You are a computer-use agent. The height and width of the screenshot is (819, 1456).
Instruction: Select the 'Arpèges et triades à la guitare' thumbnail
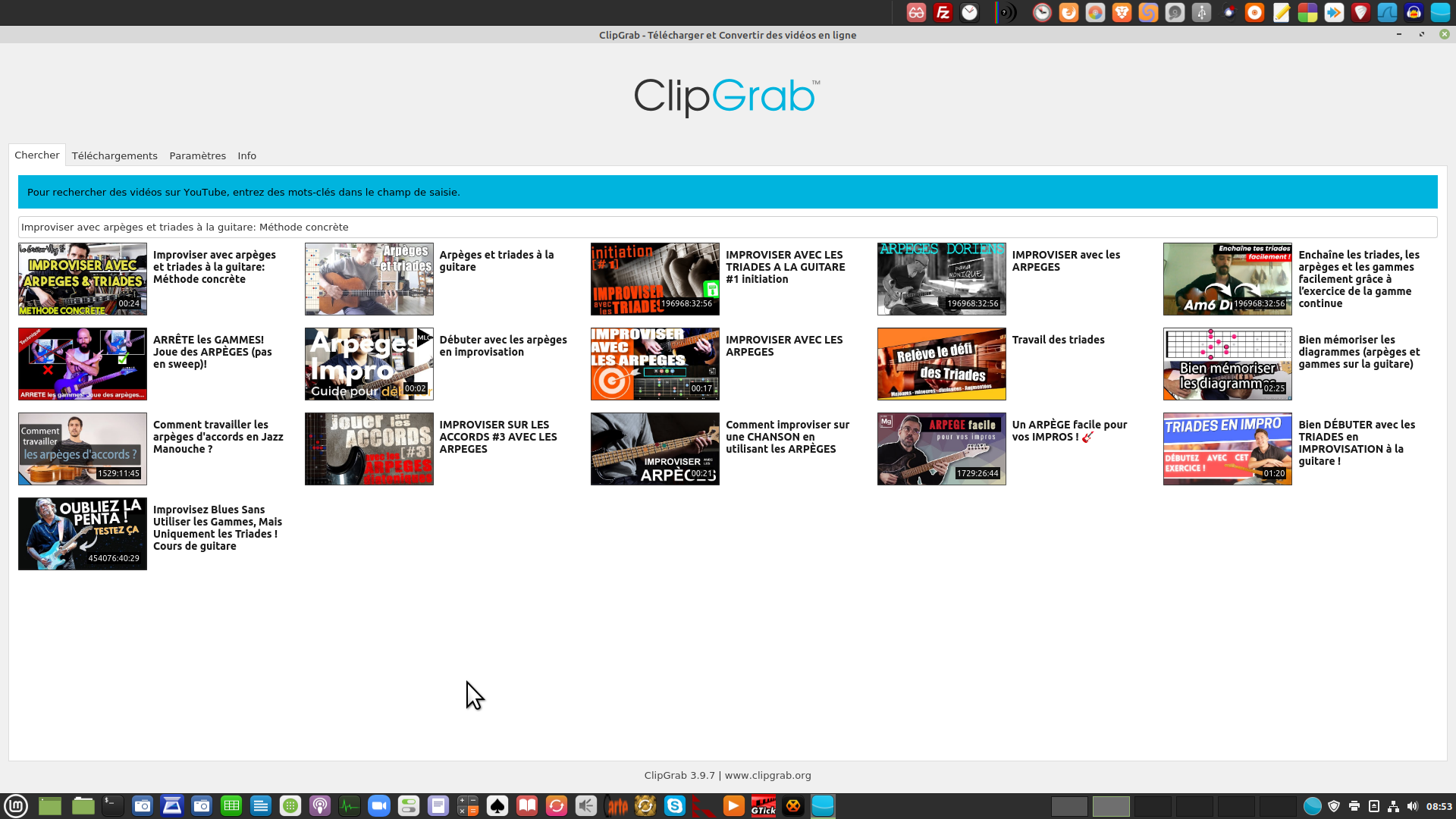click(x=369, y=279)
